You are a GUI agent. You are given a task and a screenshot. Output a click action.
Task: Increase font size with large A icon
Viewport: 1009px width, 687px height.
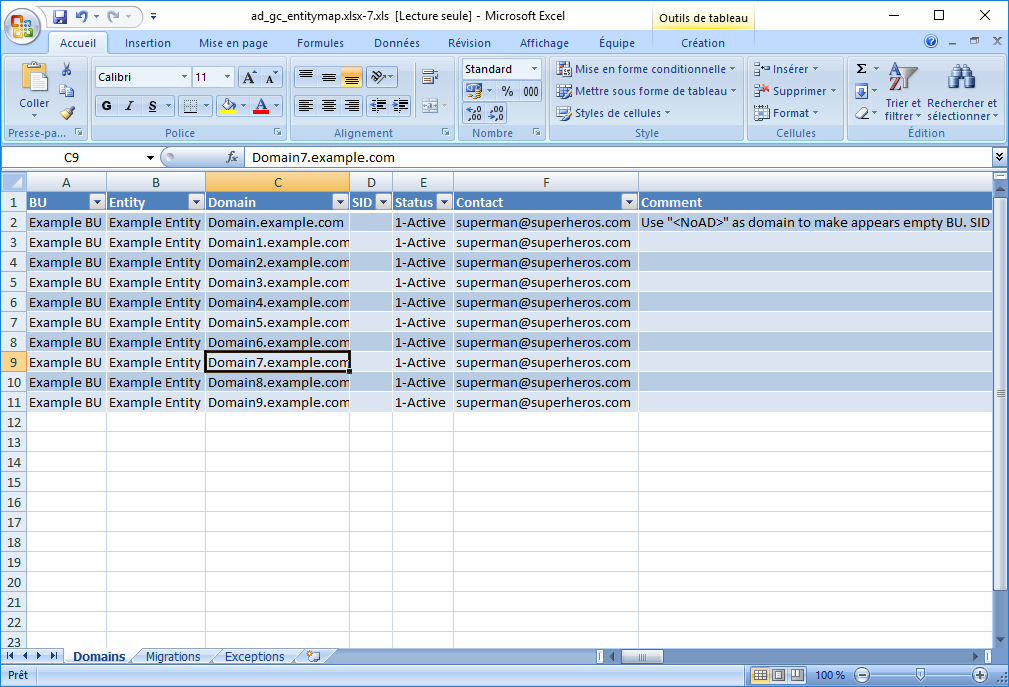[x=248, y=77]
